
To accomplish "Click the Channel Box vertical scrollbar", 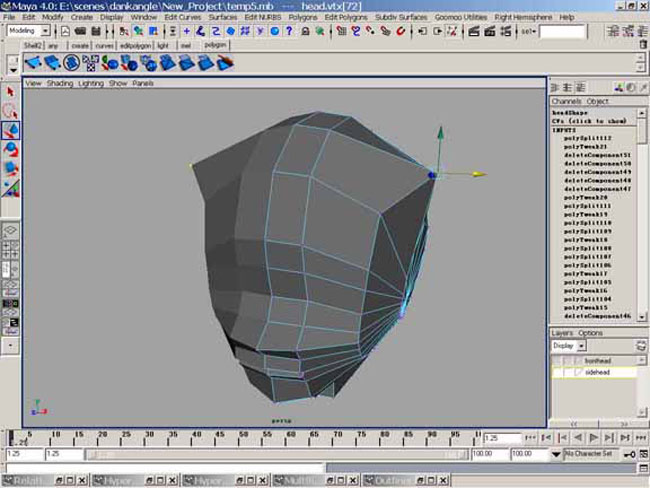I will click(x=642, y=215).
